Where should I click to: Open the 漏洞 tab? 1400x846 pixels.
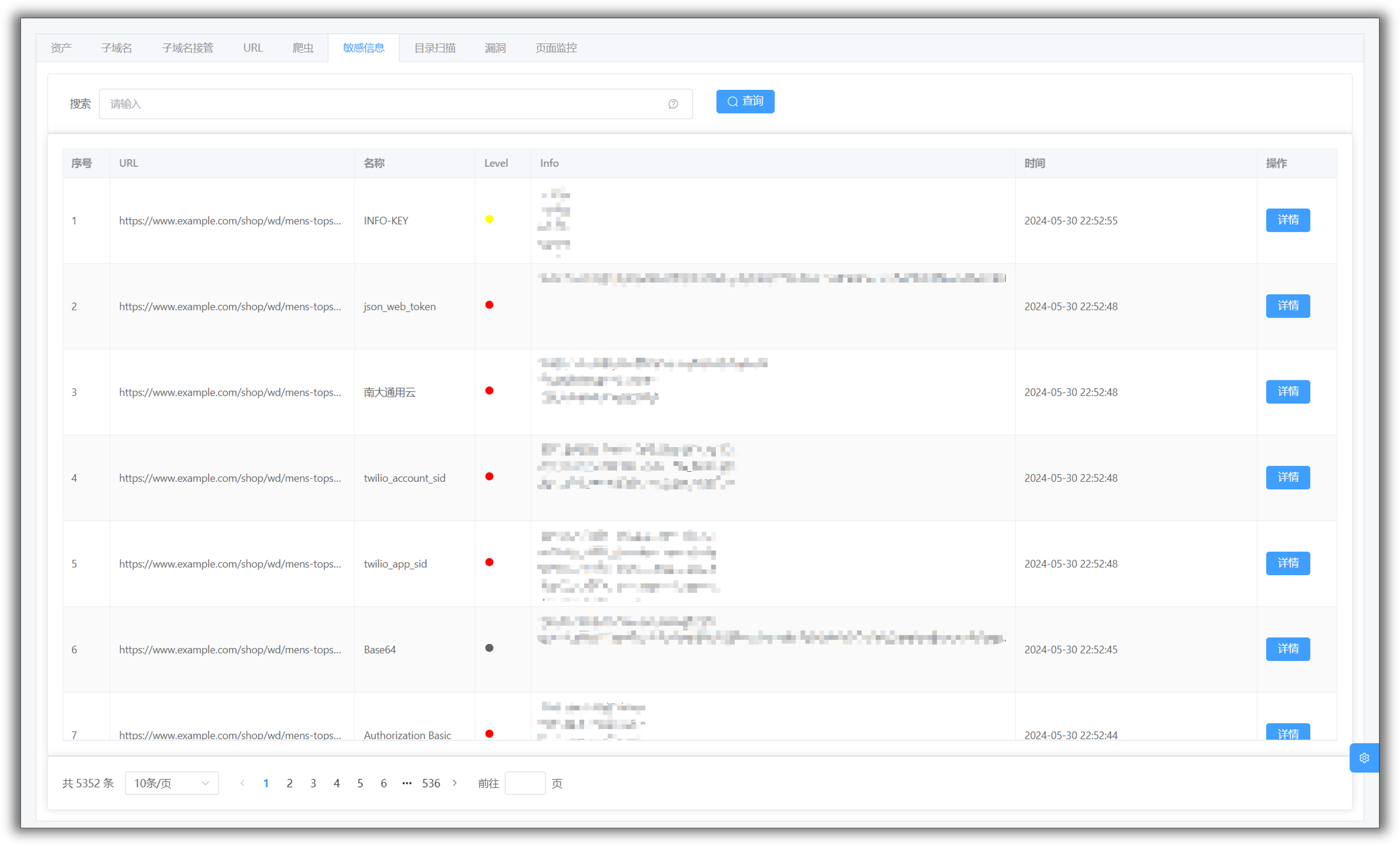point(495,48)
